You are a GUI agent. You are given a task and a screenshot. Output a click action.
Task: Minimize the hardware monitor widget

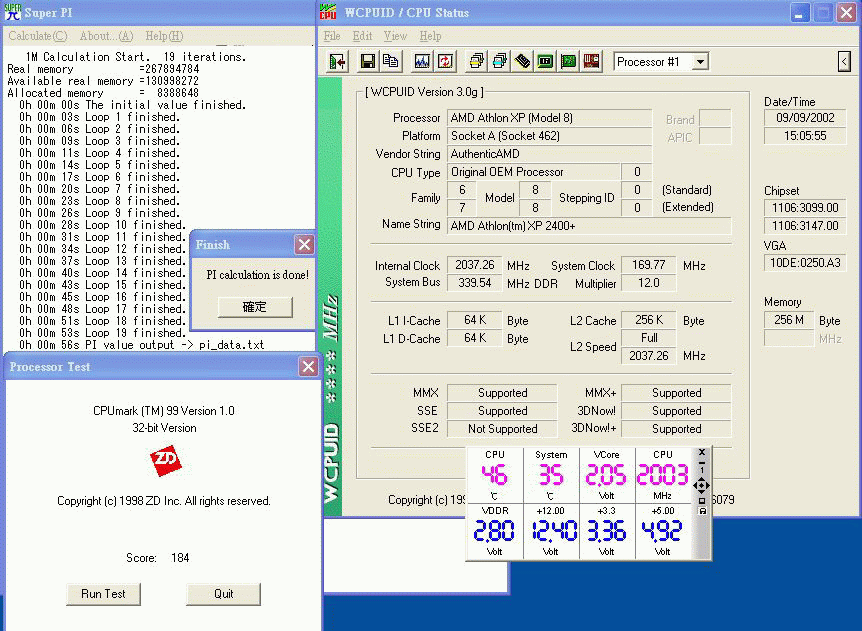[701, 463]
